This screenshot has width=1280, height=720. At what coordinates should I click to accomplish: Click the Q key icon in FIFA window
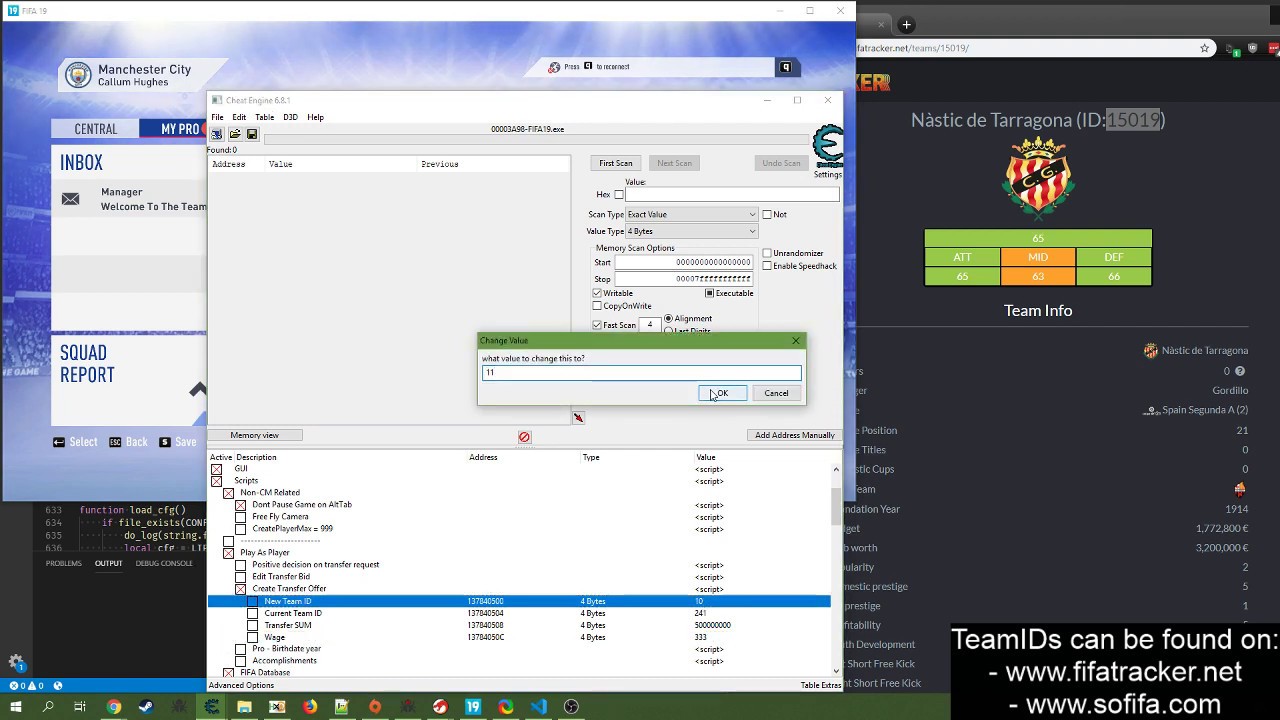tap(785, 67)
